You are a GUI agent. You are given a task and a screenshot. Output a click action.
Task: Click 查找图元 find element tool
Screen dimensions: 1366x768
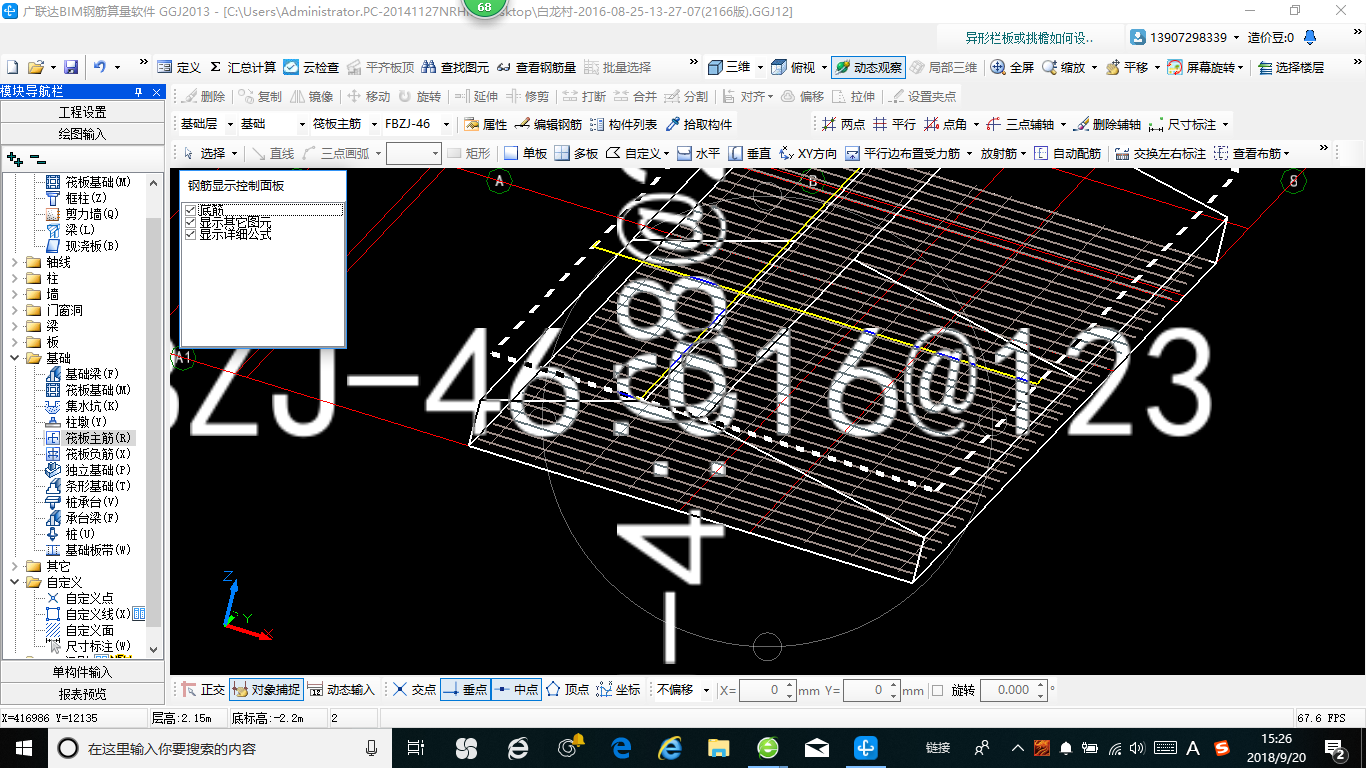click(455, 67)
